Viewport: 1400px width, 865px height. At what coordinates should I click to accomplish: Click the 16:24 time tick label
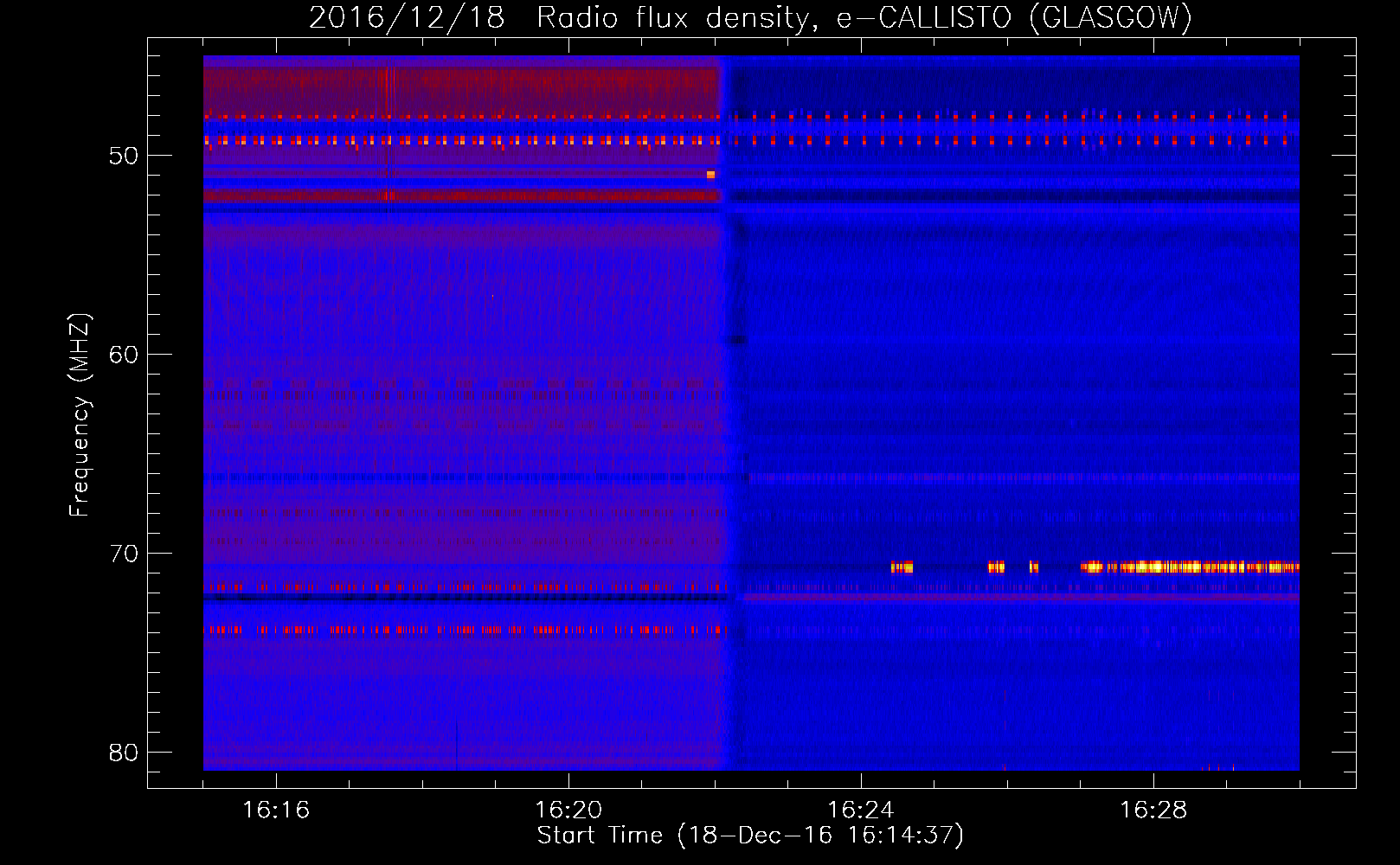pyautogui.click(x=861, y=811)
